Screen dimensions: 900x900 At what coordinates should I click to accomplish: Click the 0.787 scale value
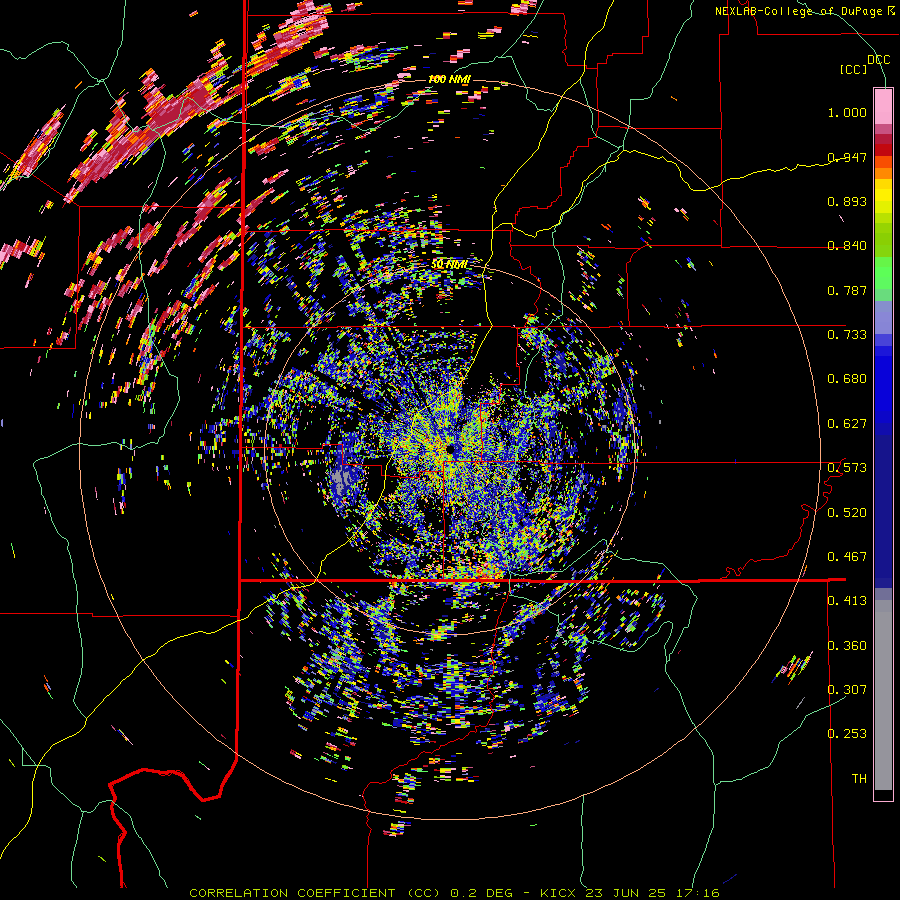(847, 290)
